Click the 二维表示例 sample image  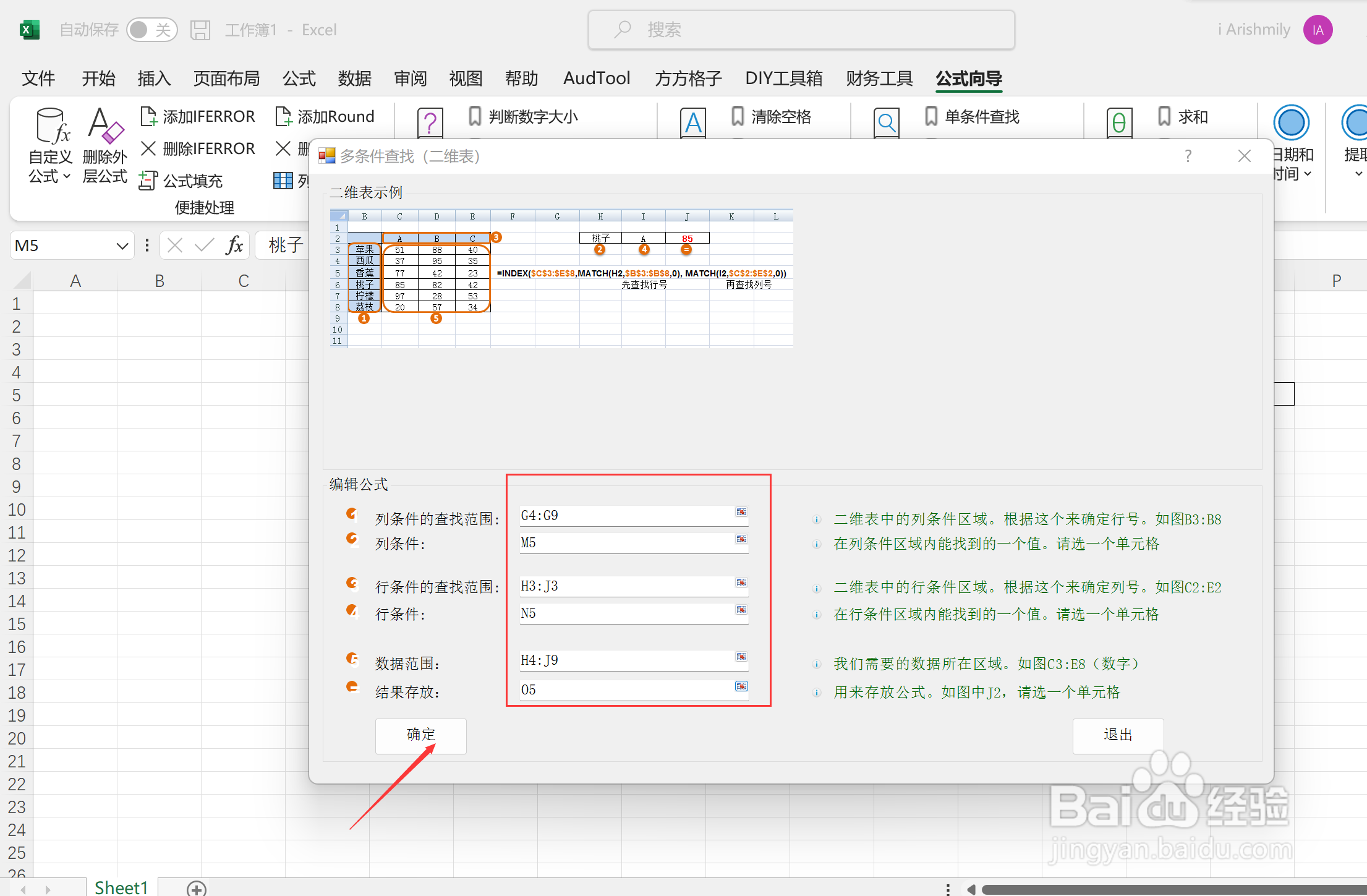(x=561, y=279)
